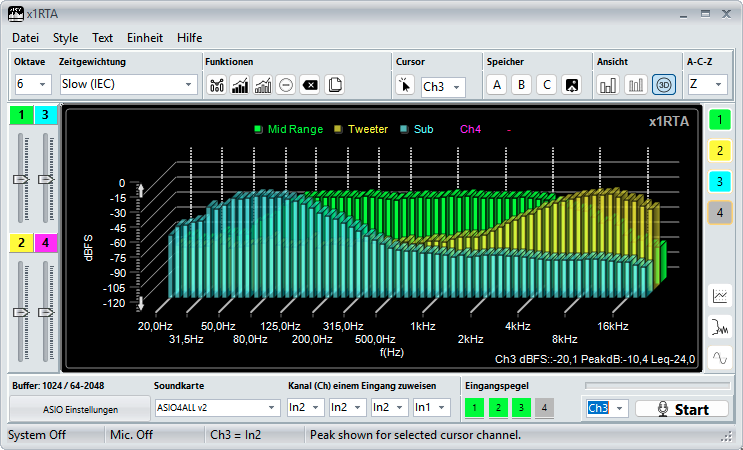Select the 3D view icon in Ansicht
This screenshot has width=743, height=450.
coord(664,85)
